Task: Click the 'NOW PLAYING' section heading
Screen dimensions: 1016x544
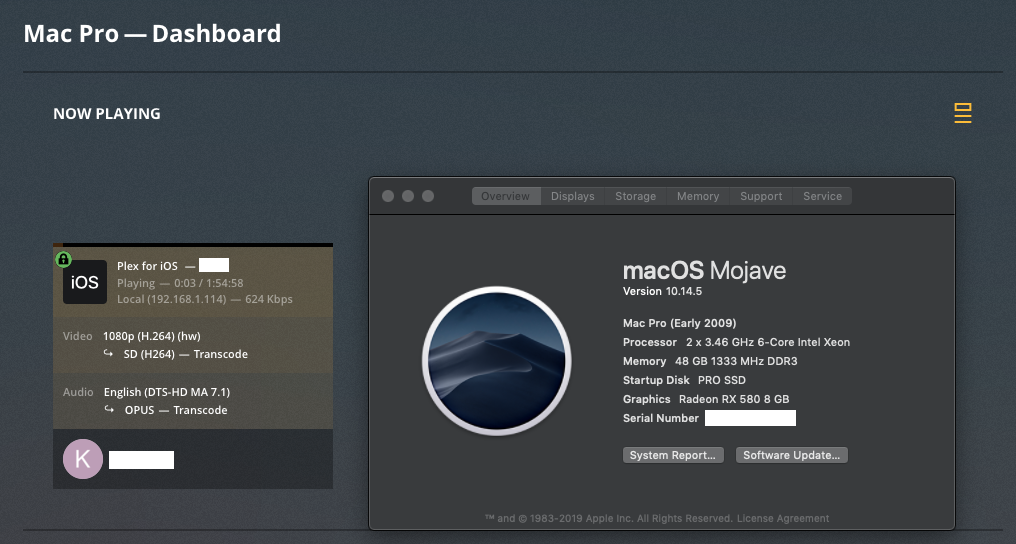Action: coord(107,113)
